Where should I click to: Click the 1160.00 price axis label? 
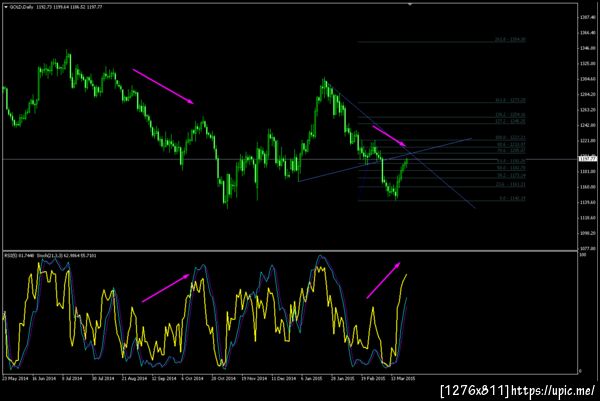pyautogui.click(x=587, y=187)
